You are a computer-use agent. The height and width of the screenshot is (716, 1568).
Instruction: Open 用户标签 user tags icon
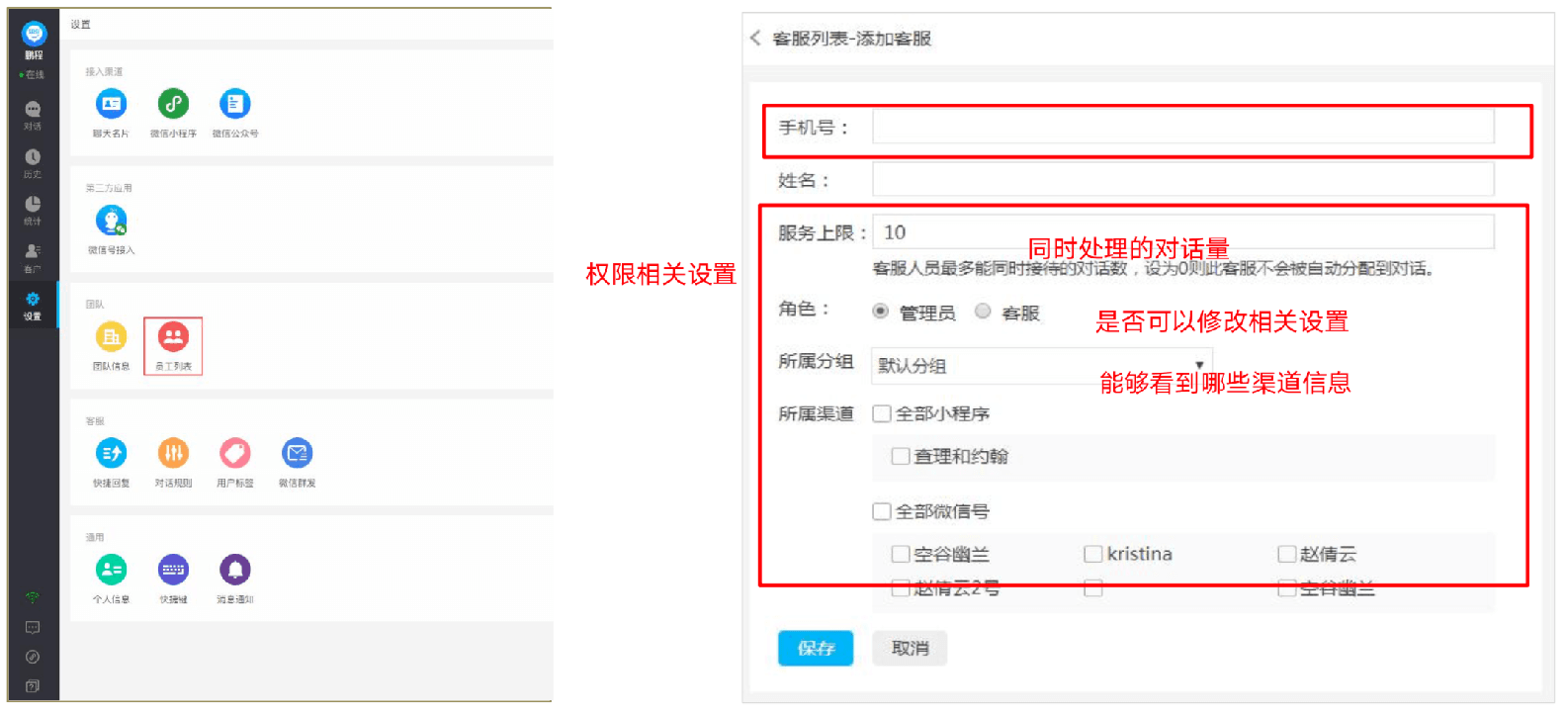[235, 454]
